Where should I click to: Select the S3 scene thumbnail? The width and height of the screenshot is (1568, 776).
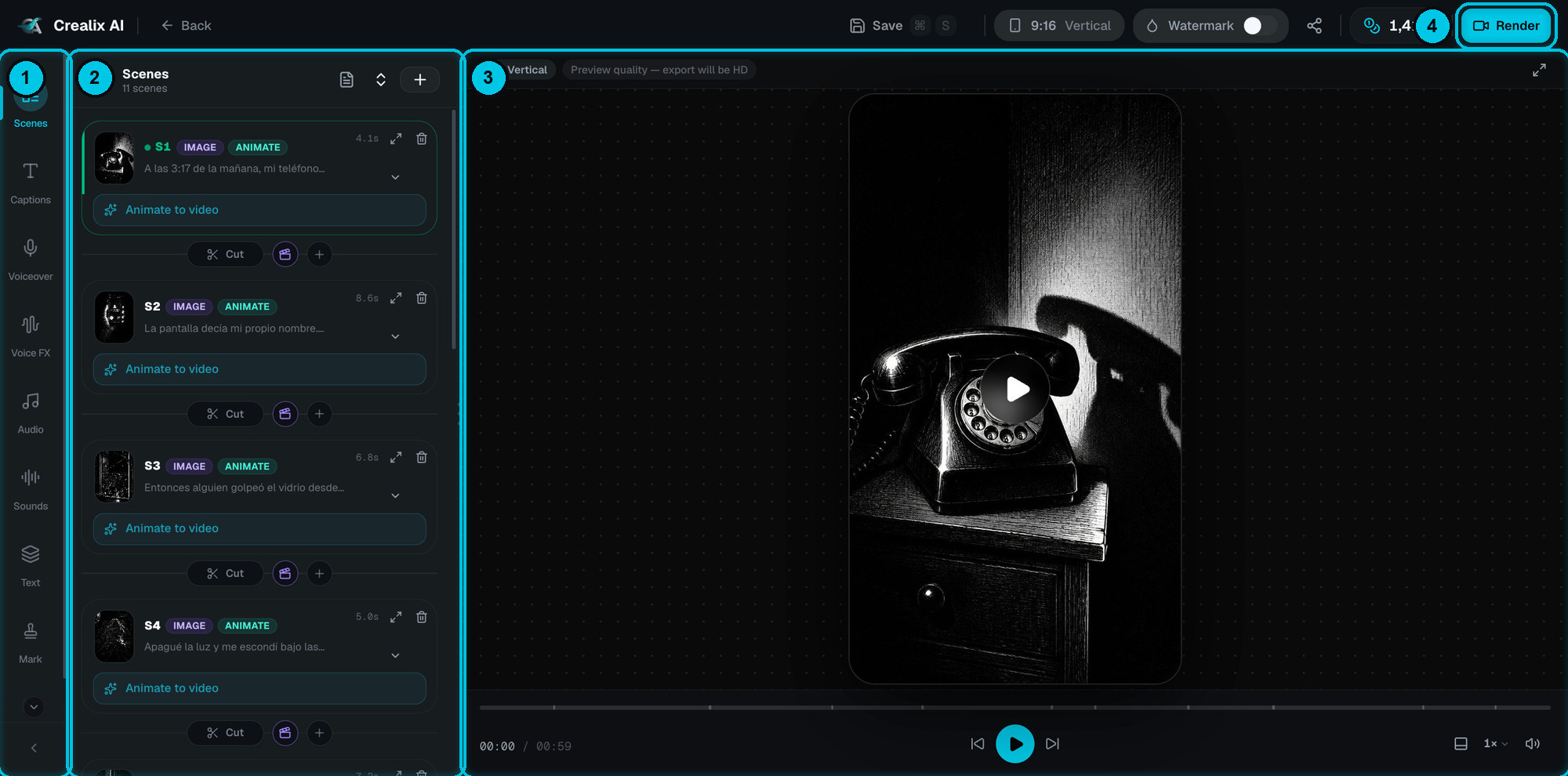point(114,477)
